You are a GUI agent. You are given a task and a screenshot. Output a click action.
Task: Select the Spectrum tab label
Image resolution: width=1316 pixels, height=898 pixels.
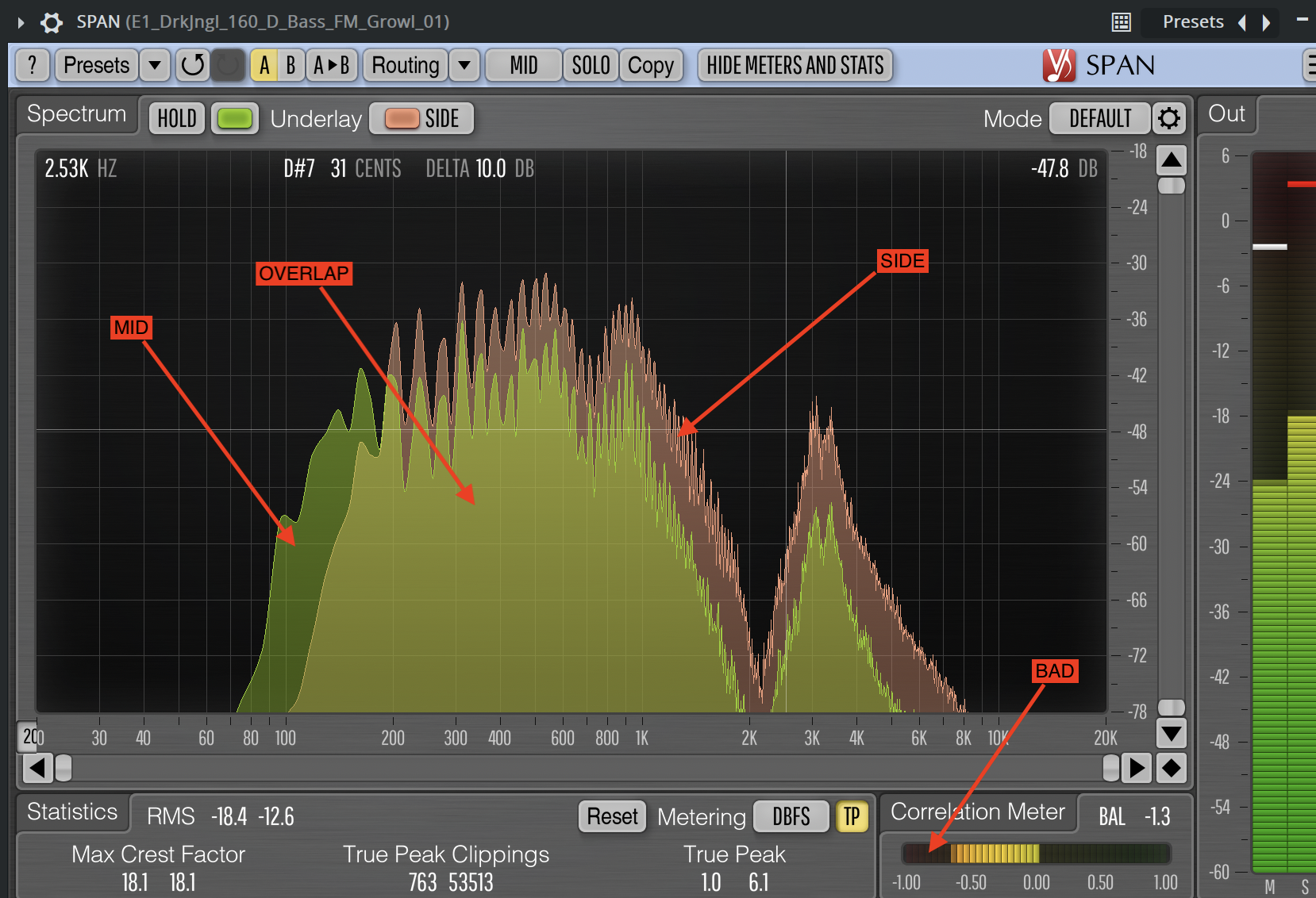76,114
